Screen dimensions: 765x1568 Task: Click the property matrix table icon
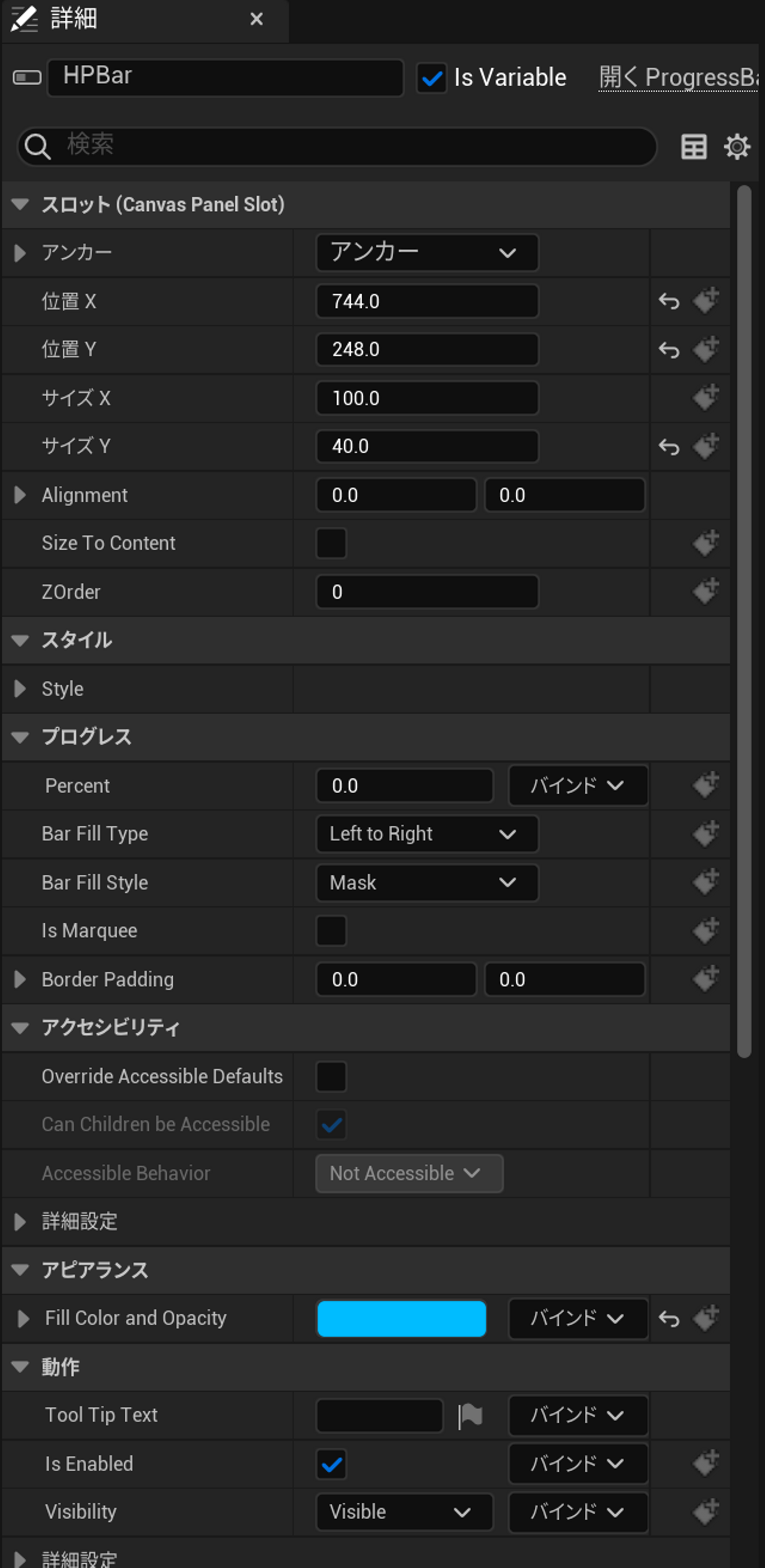(x=693, y=147)
